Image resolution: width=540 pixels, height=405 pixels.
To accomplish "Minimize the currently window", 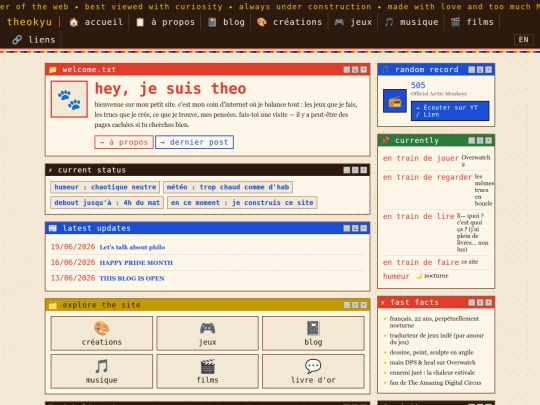I will (471, 141).
